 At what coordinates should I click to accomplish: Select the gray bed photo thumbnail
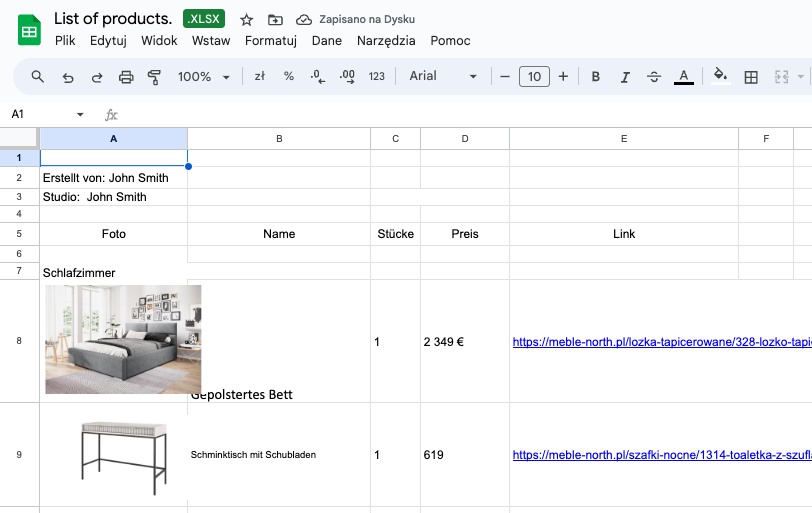pyautogui.click(x=122, y=339)
